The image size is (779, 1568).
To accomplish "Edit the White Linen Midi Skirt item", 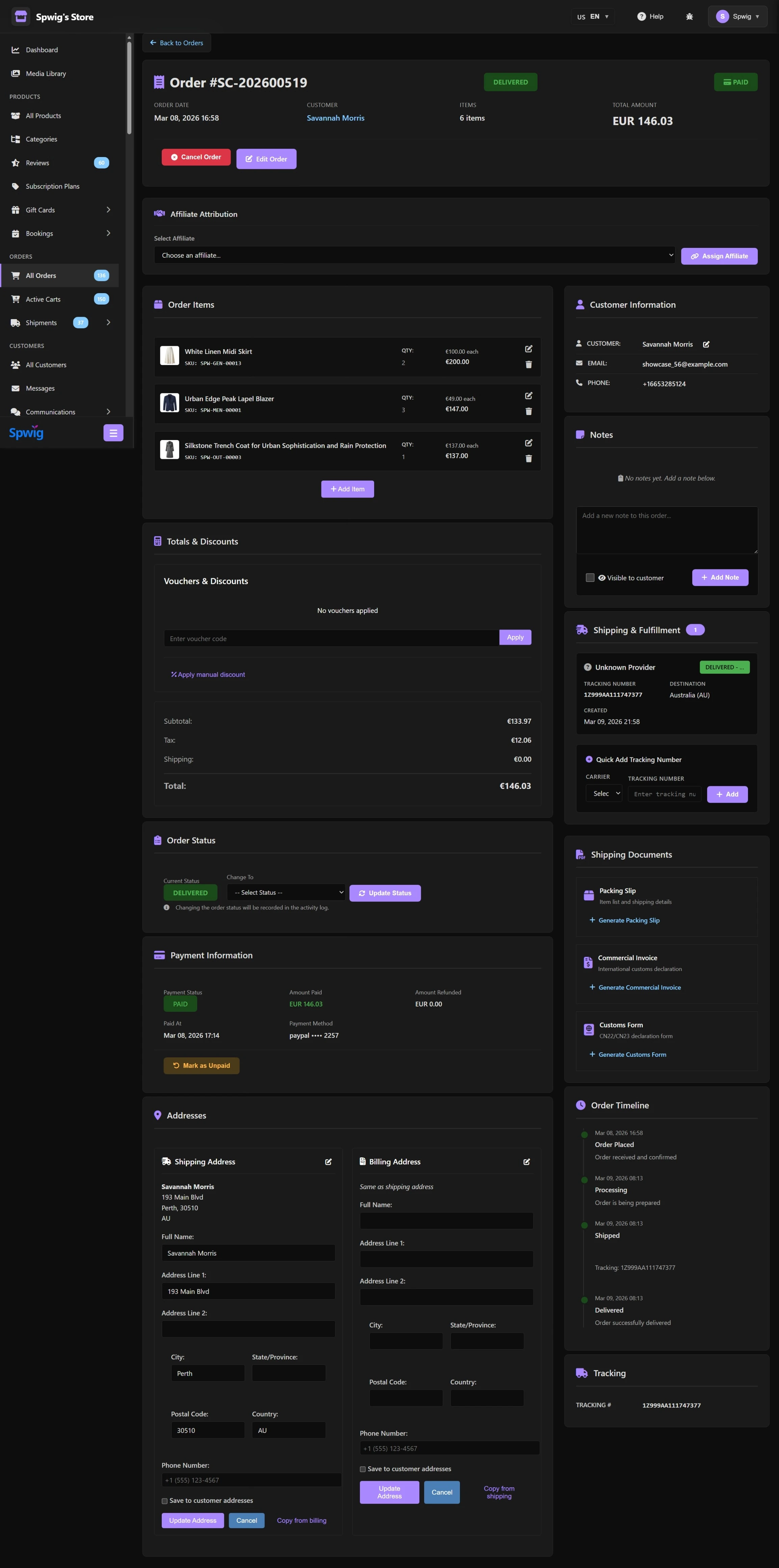I will pyautogui.click(x=528, y=349).
